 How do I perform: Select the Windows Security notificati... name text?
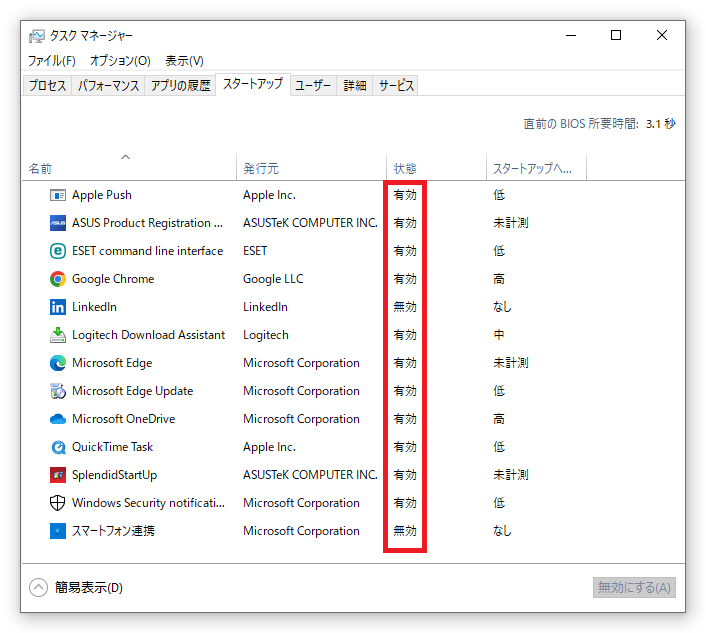coord(148,503)
